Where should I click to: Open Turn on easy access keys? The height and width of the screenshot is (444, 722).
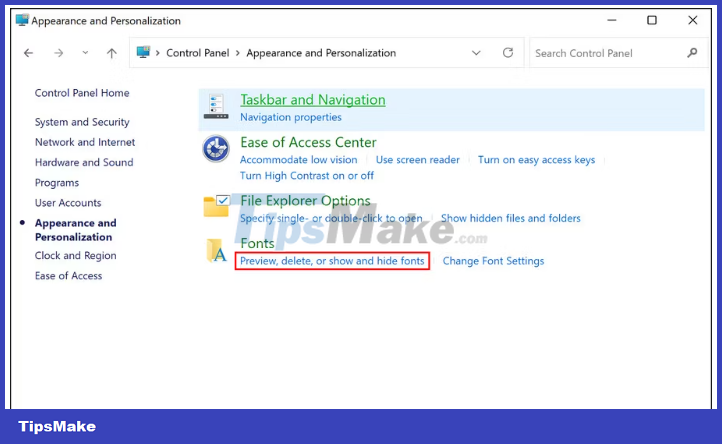pyautogui.click(x=536, y=160)
